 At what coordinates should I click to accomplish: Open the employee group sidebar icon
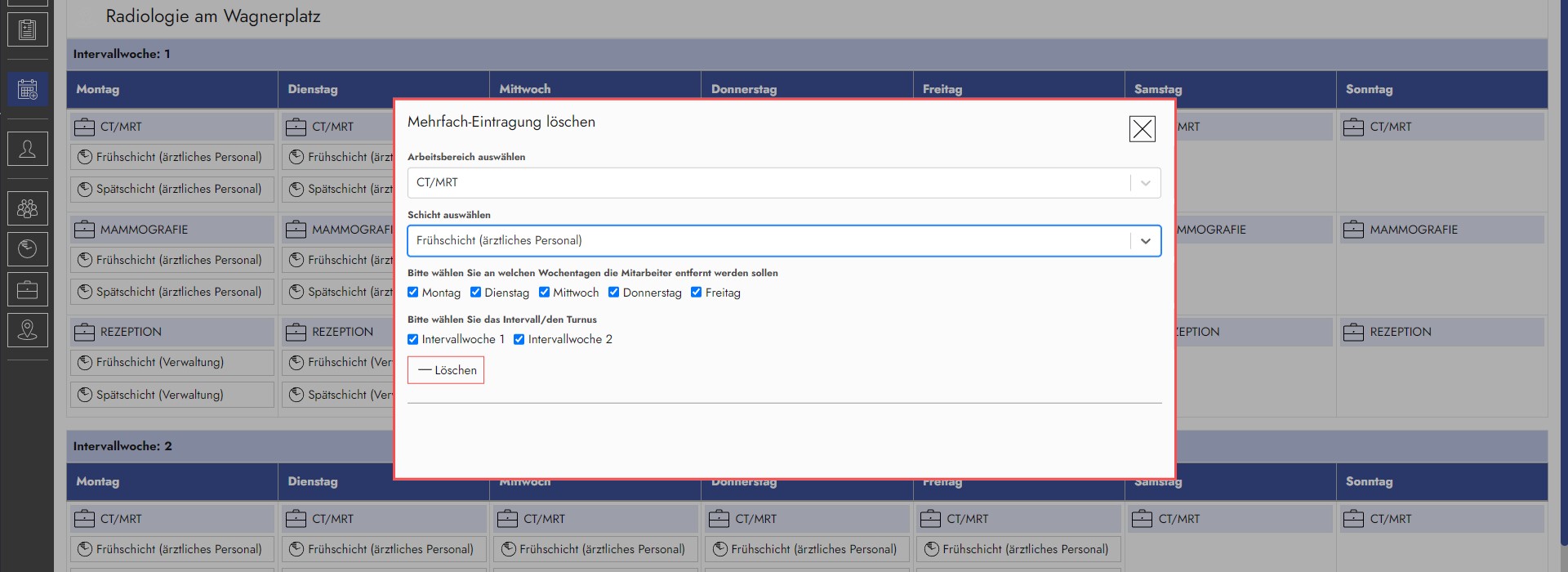(x=27, y=208)
